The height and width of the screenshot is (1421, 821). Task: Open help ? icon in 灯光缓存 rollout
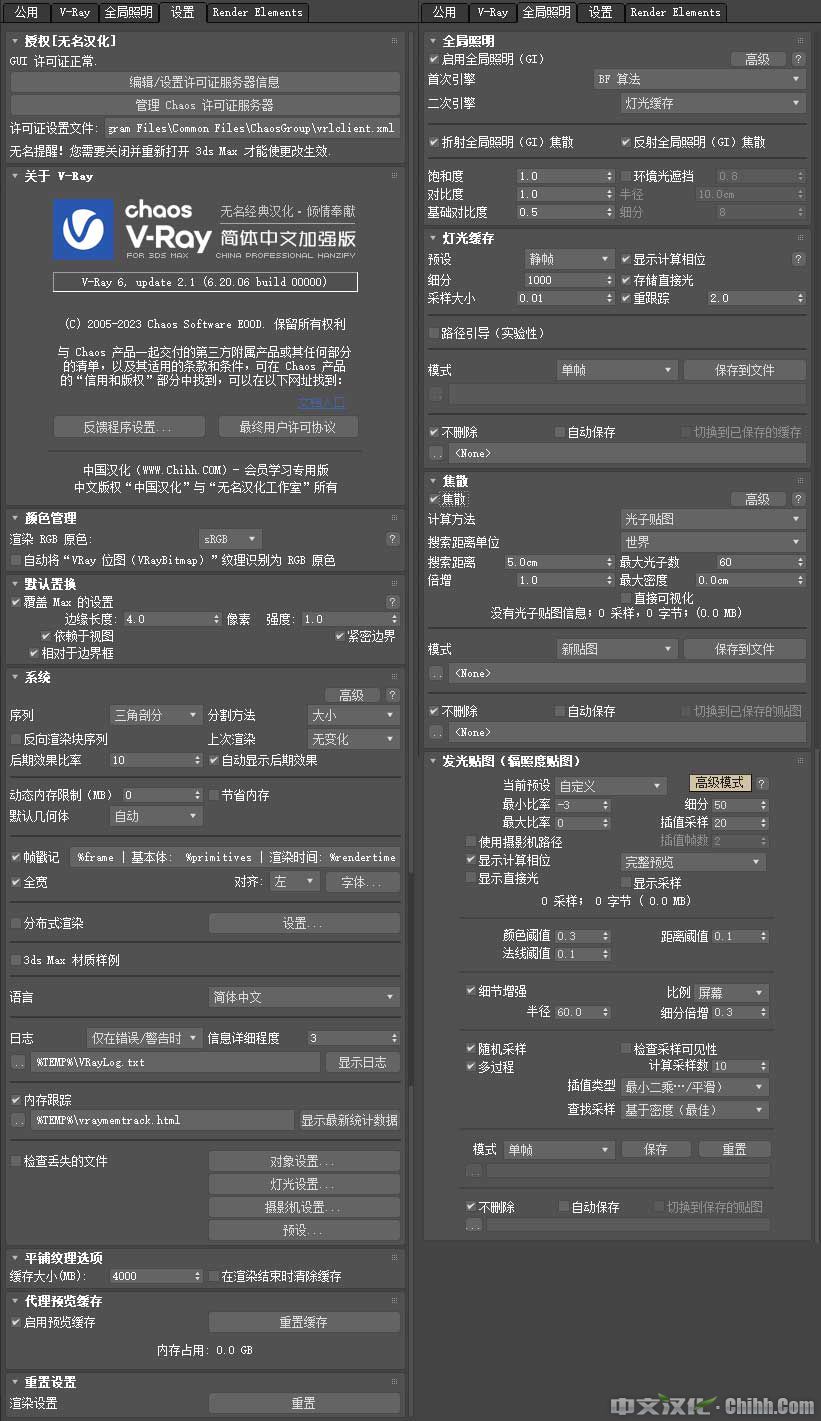[798, 259]
